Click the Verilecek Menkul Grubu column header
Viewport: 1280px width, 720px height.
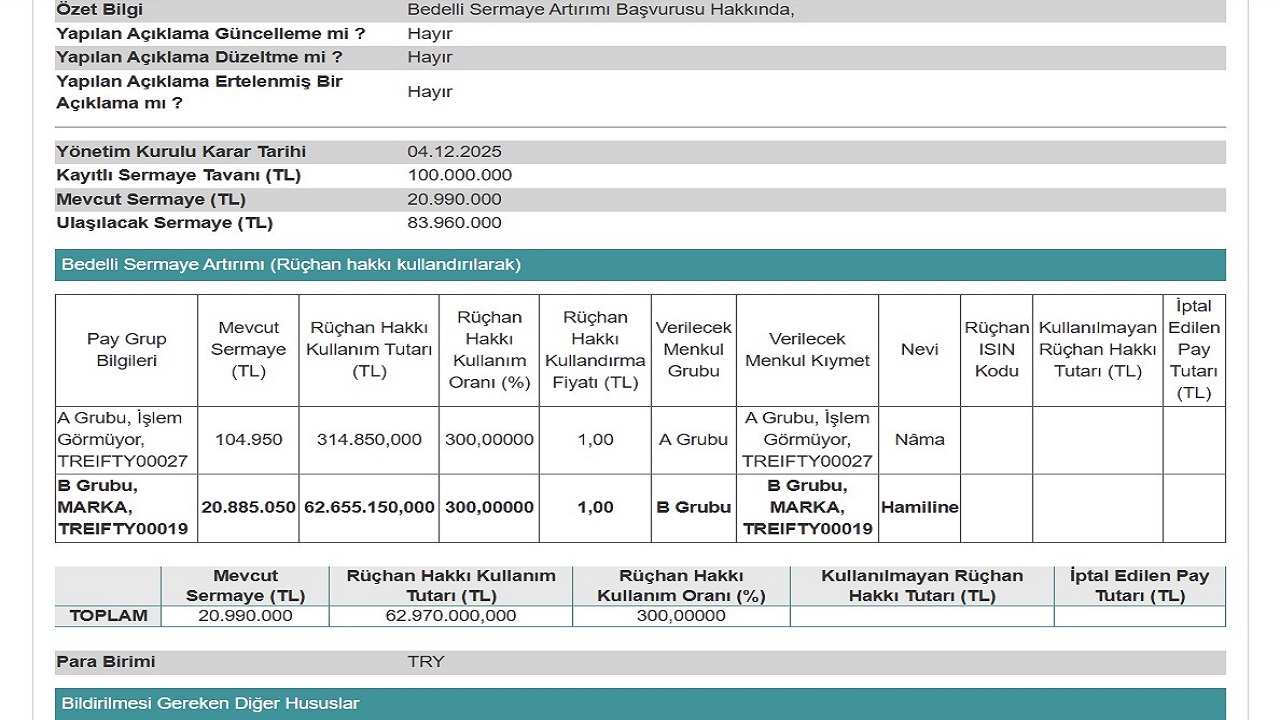[x=693, y=350]
